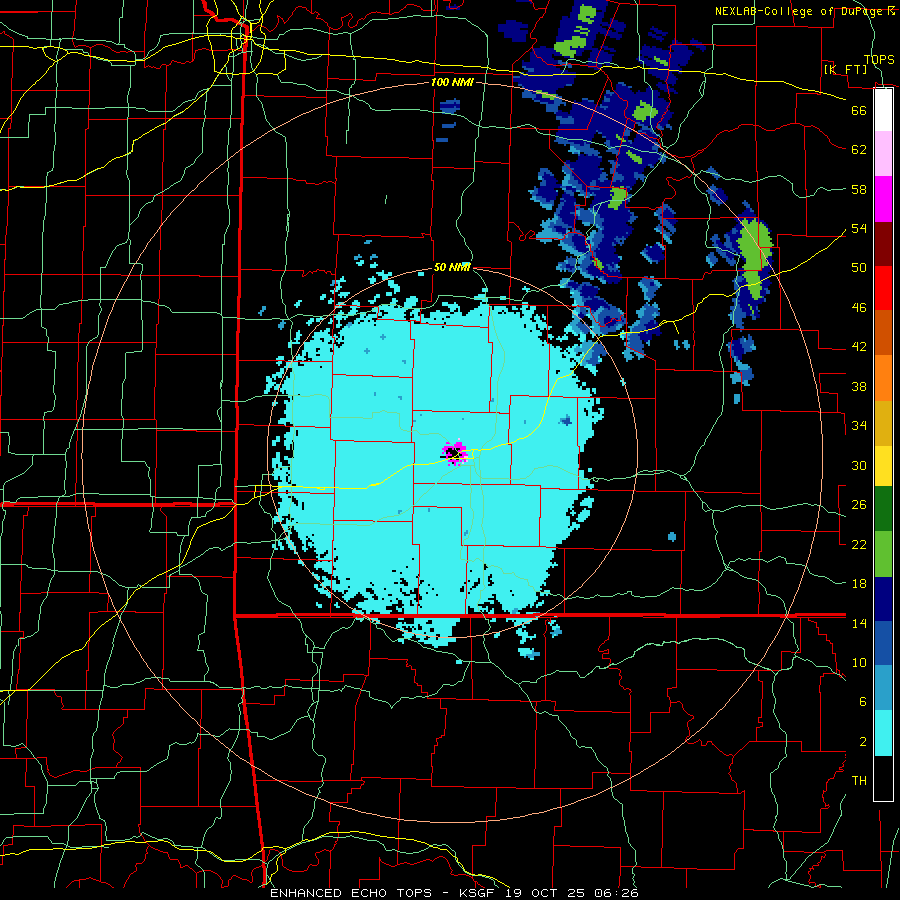Screen dimensions: 900x900
Task: Click the 'ENHANCED ECHO TOPS' product title
Action: 351,893
